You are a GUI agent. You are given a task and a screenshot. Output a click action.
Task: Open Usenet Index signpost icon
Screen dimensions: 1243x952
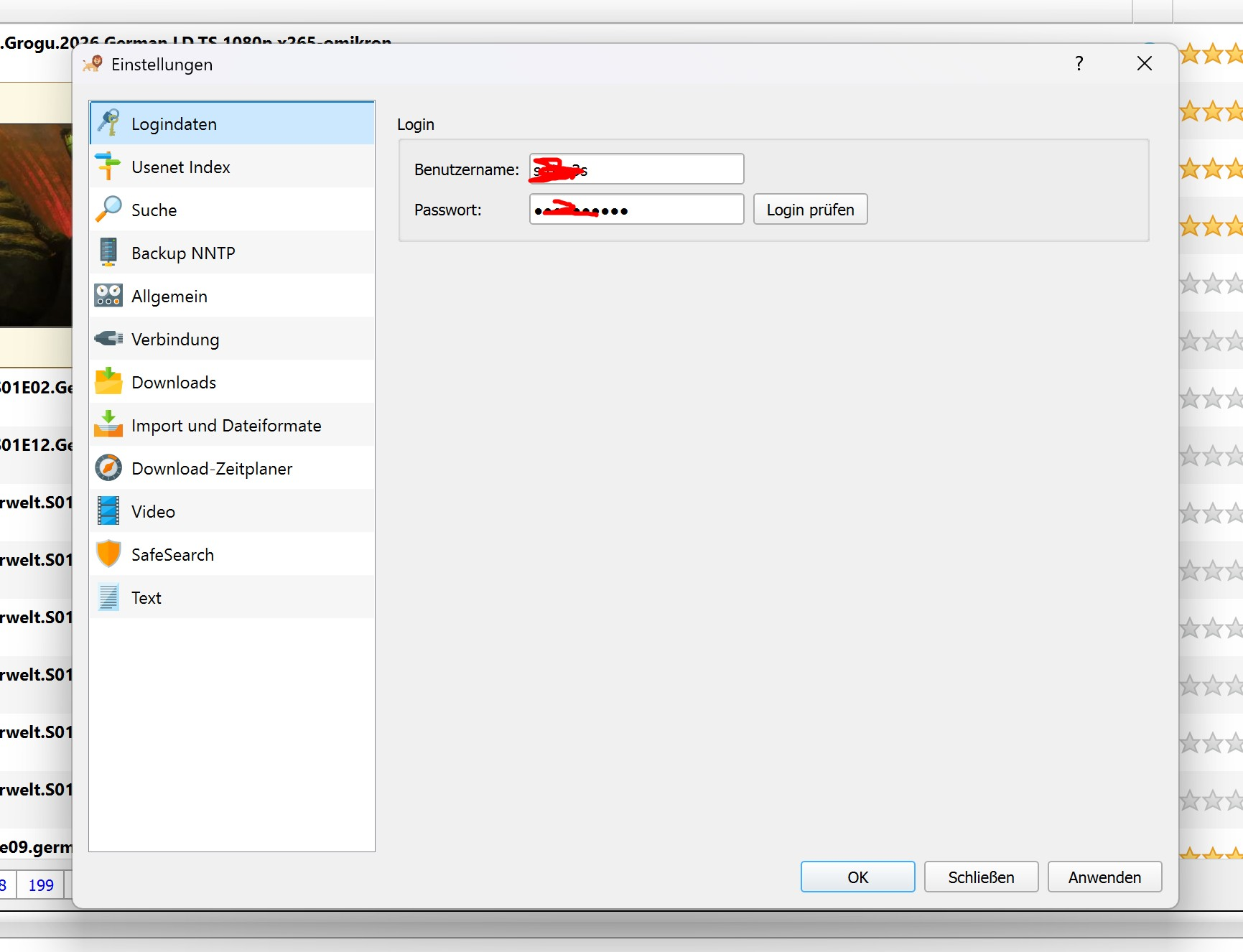tap(108, 167)
